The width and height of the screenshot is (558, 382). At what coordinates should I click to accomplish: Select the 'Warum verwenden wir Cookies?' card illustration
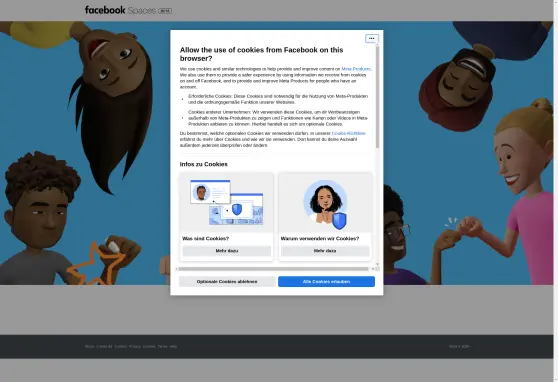point(325,203)
